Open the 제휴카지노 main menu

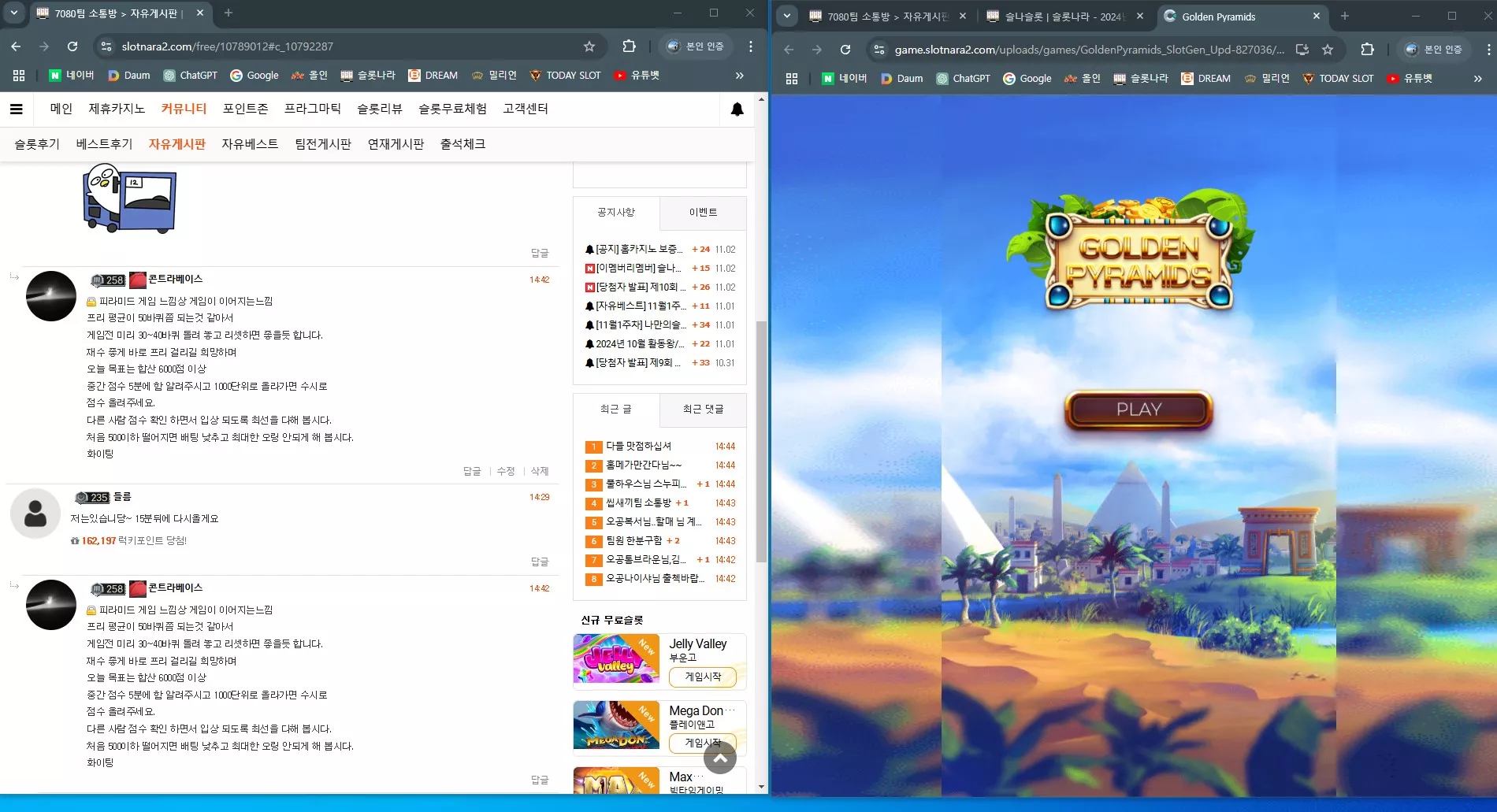tap(117, 109)
